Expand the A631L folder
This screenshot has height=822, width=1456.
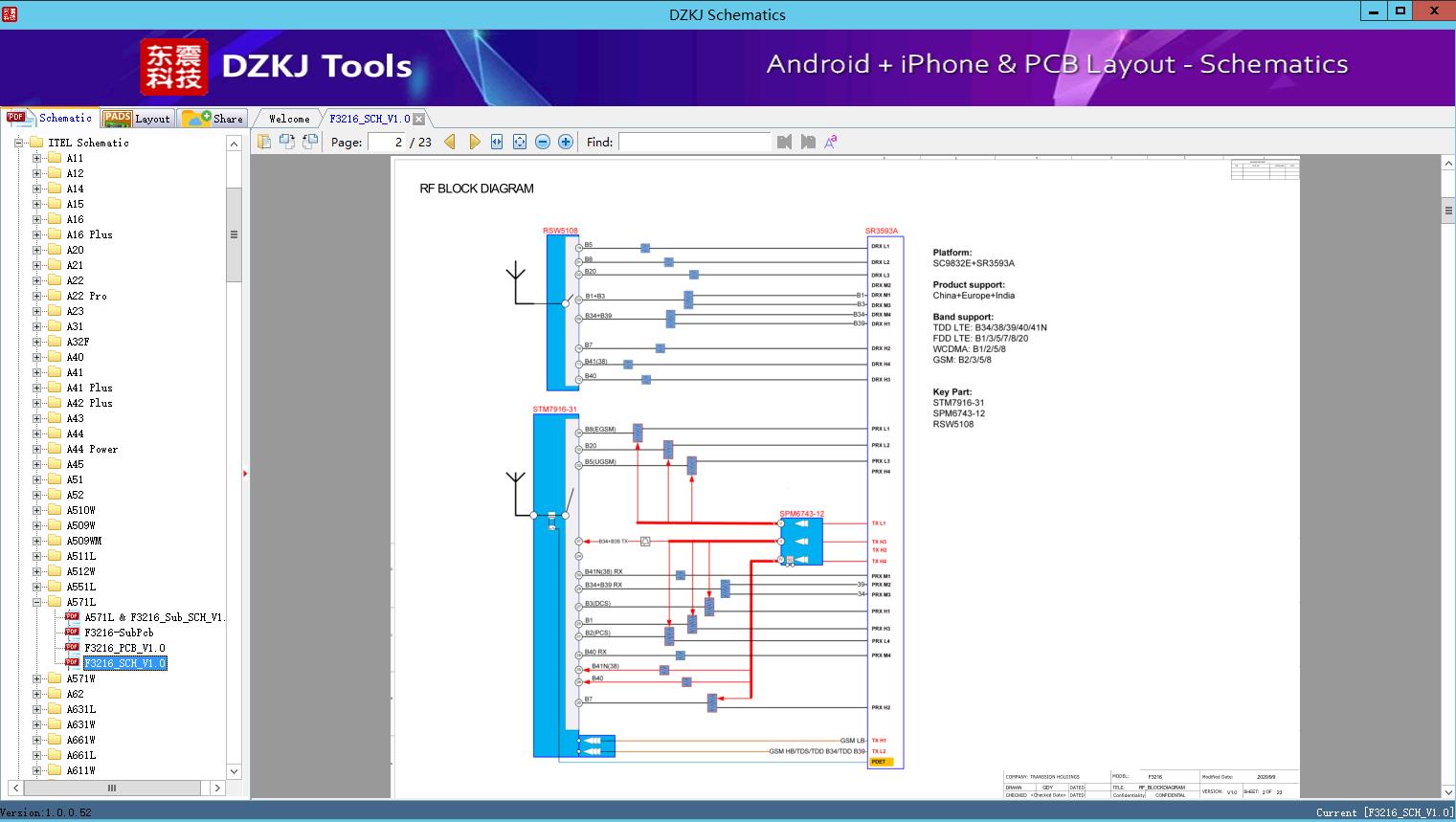(36, 709)
